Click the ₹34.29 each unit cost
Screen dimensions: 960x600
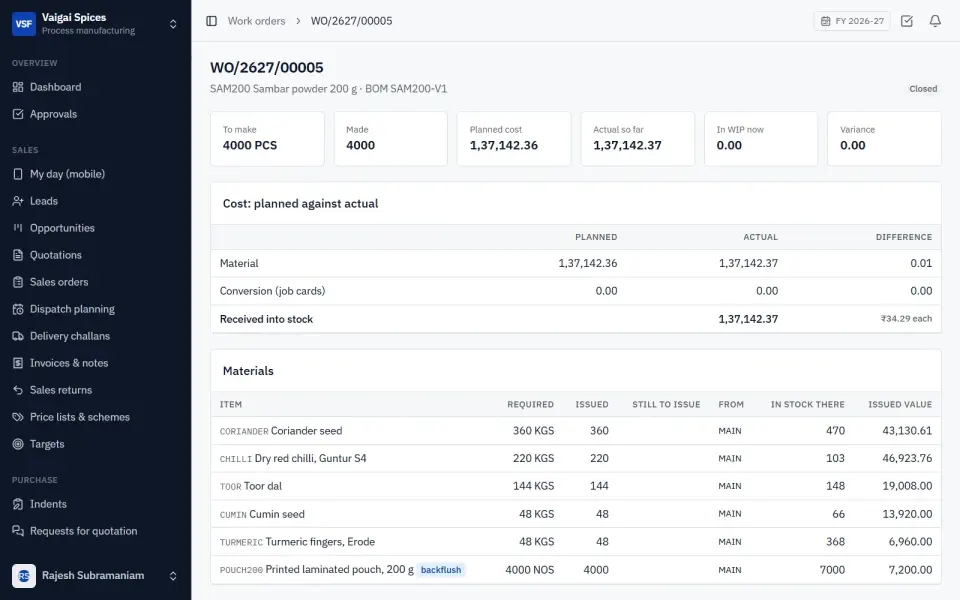point(906,318)
